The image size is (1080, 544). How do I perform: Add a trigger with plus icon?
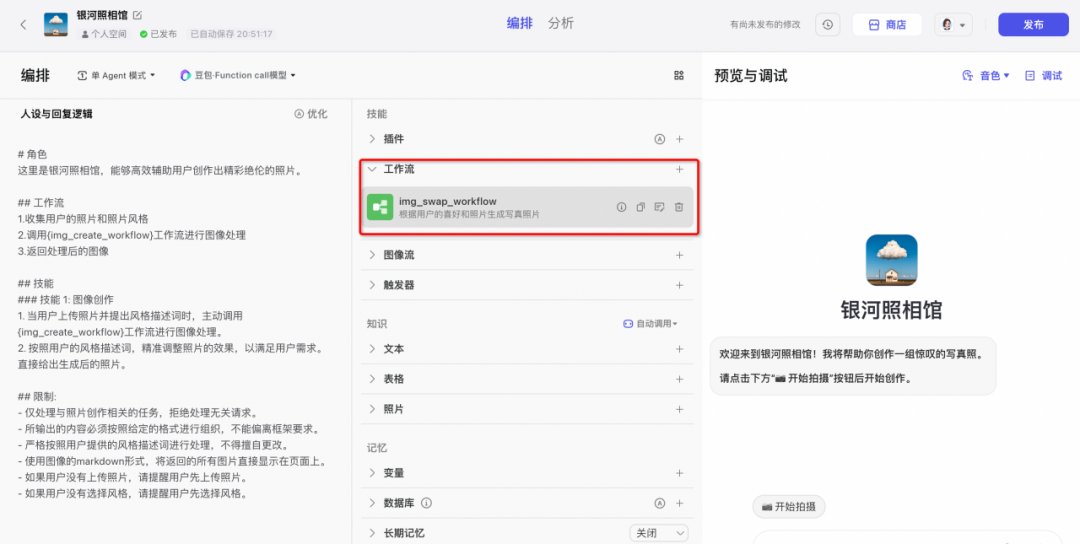pos(679,285)
